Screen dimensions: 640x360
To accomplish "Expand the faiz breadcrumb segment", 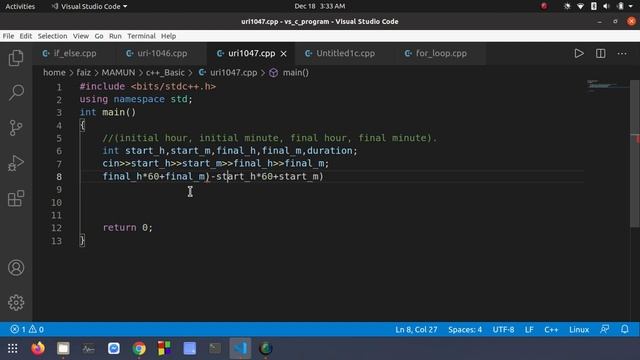I will [83, 73].
